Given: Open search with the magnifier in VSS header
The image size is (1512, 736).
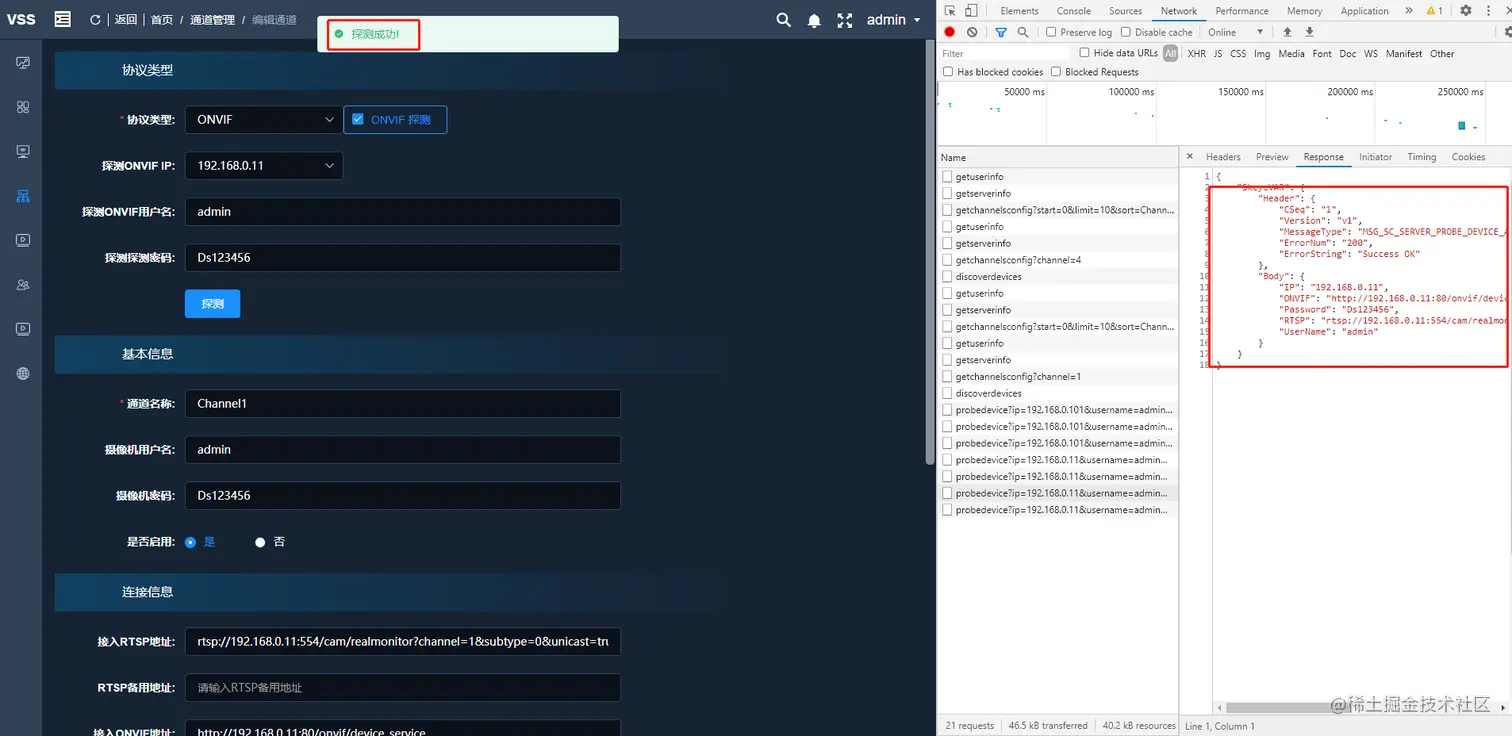Looking at the screenshot, I should pyautogui.click(x=784, y=20).
